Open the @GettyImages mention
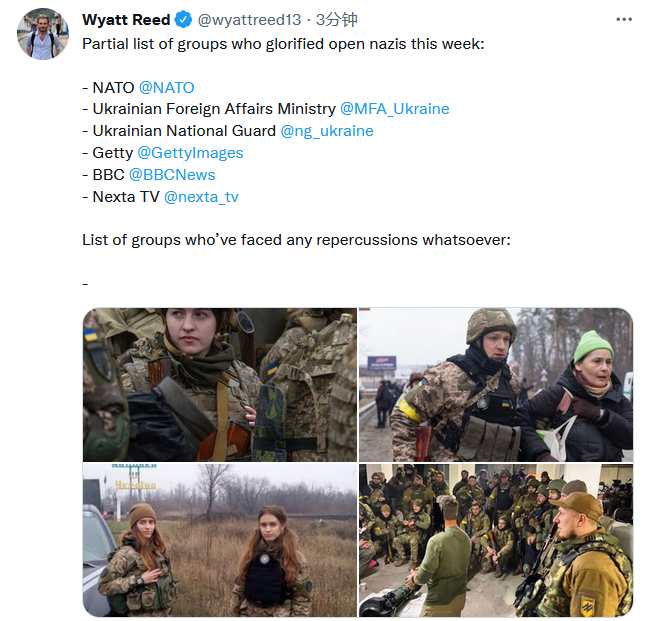The height and width of the screenshot is (621, 651). (190, 153)
